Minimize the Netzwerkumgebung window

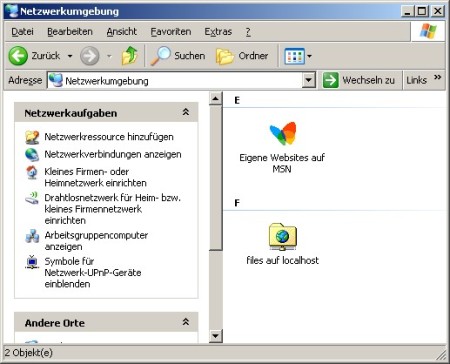[407, 11]
